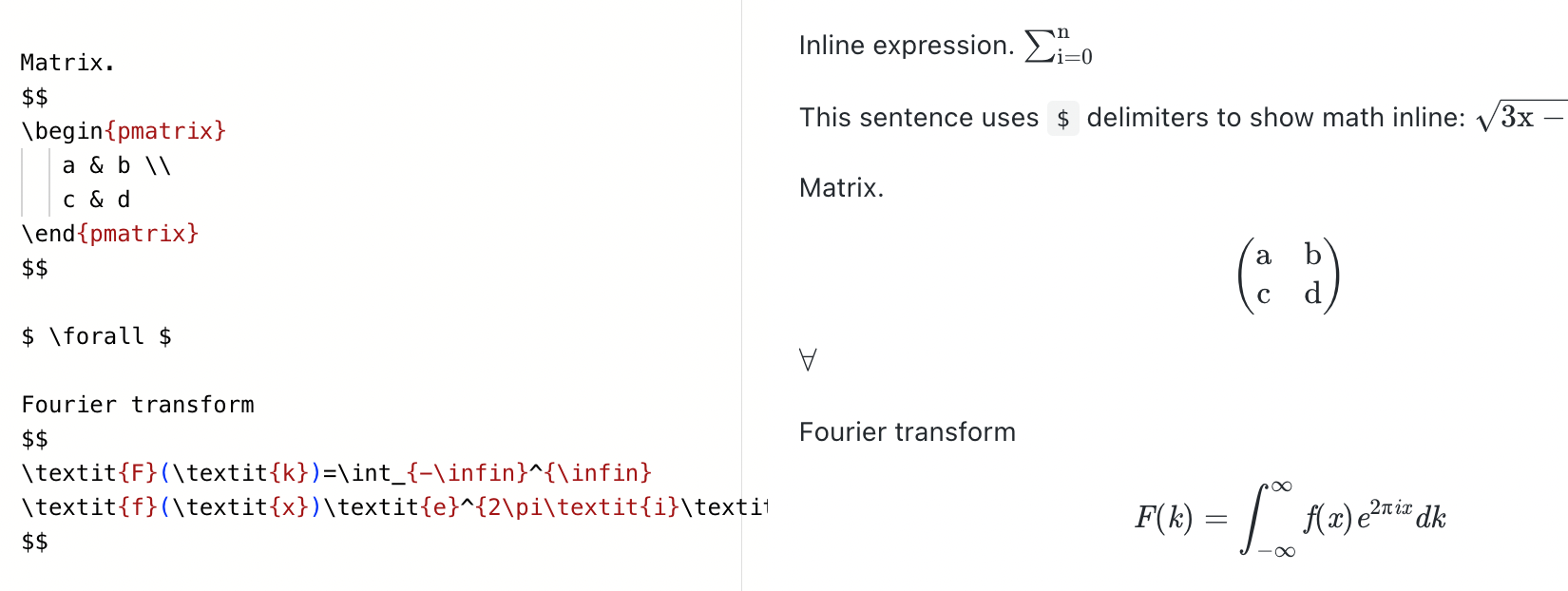Screen dimensions: 1568x591
Task: Click the 'a & b \\' matrix row
Action: click(x=117, y=165)
